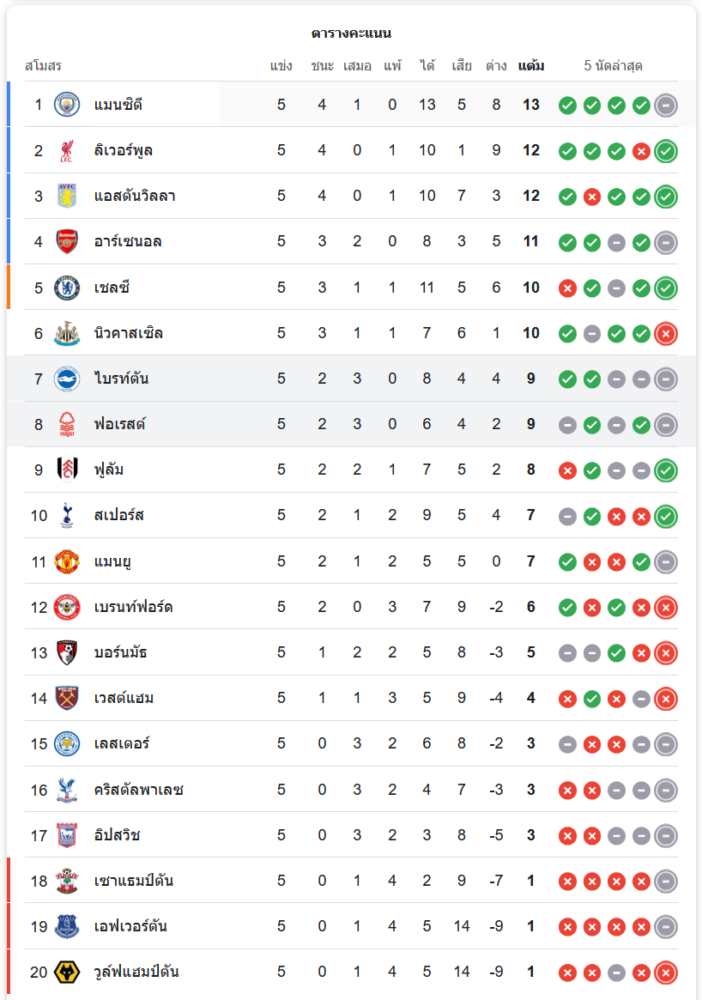Click the Arsenal club crest icon
This screenshot has width=702, height=1000.
tap(67, 242)
